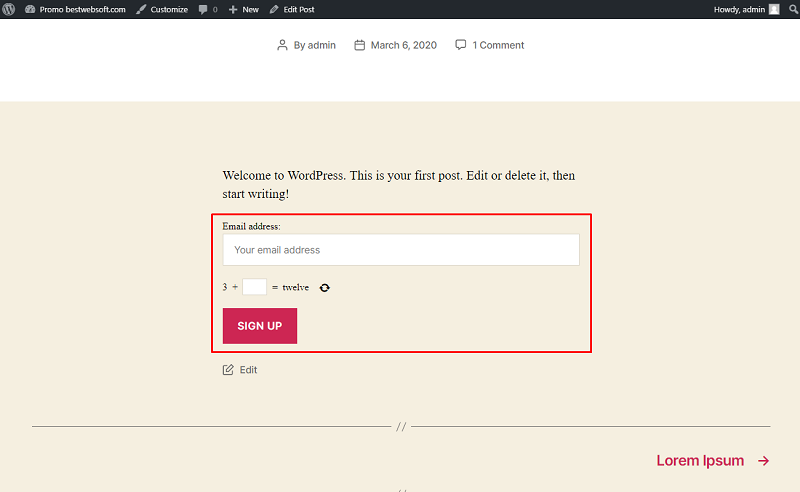View pending comments bubble in admin bar
This screenshot has height=492, width=800.
[x=208, y=9]
